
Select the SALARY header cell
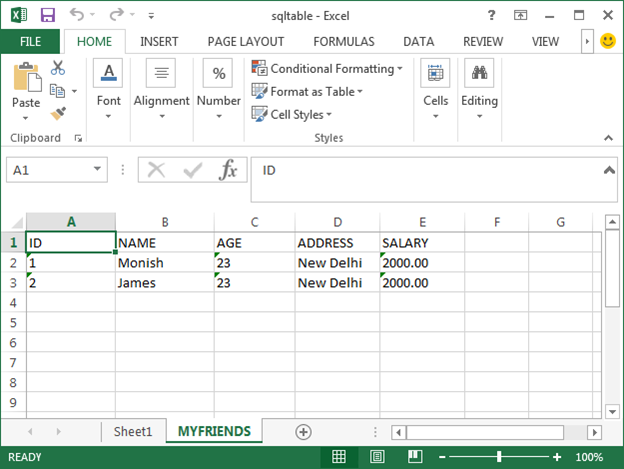[x=422, y=243]
